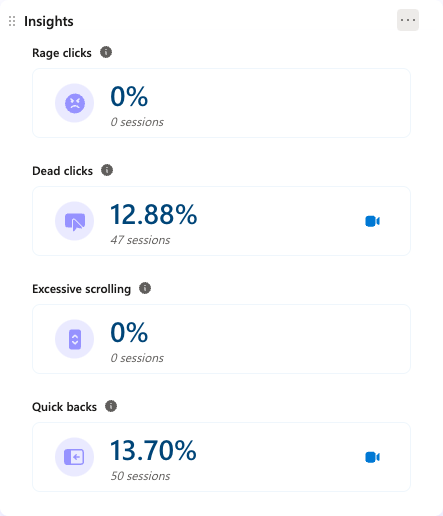Image resolution: width=443 pixels, height=516 pixels.
Task: Click the Dead clicks cursor icon
Action: pos(74,221)
